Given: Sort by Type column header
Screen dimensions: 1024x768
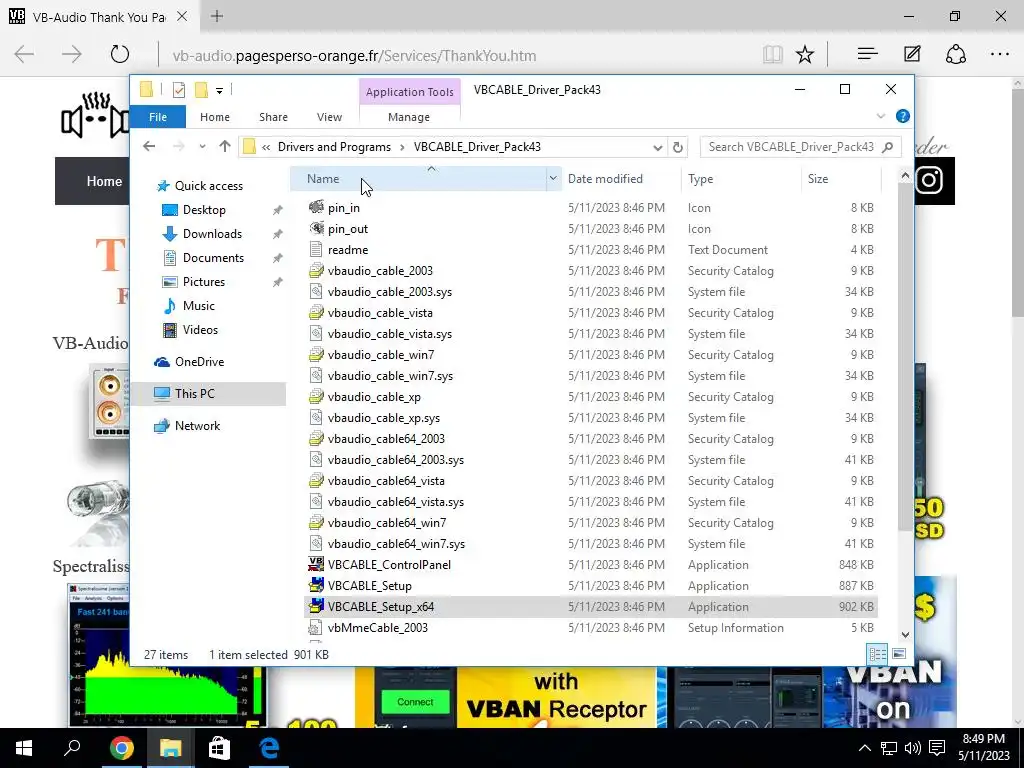Looking at the screenshot, I should click(x=701, y=178).
